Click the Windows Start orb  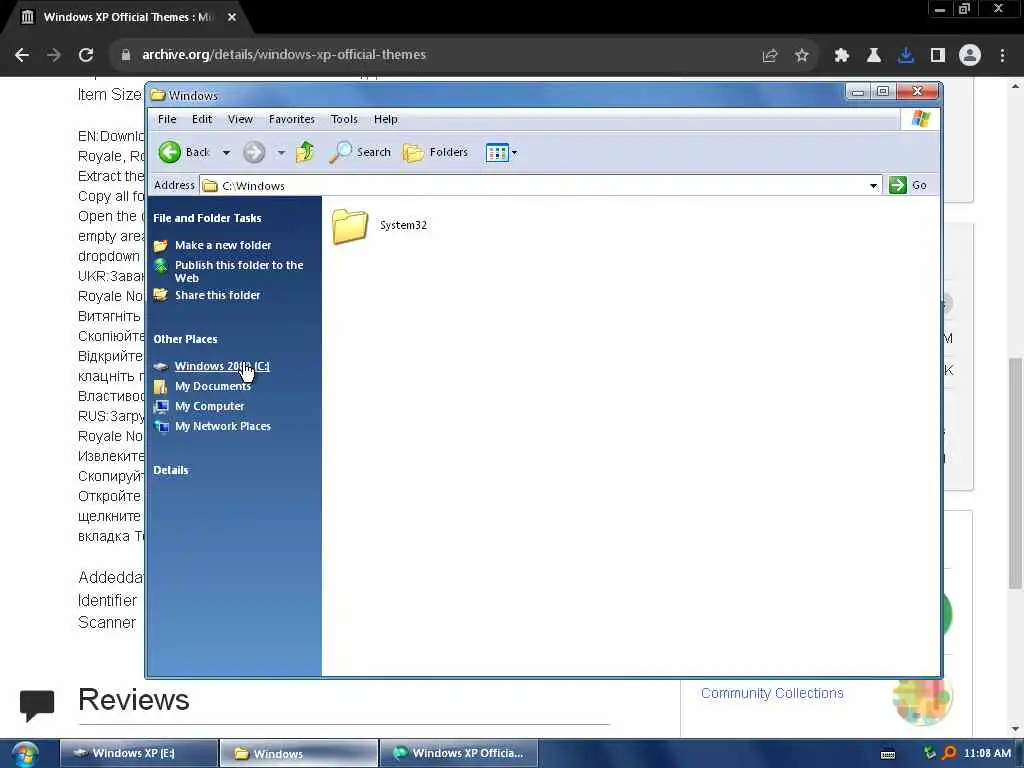pyautogui.click(x=25, y=754)
